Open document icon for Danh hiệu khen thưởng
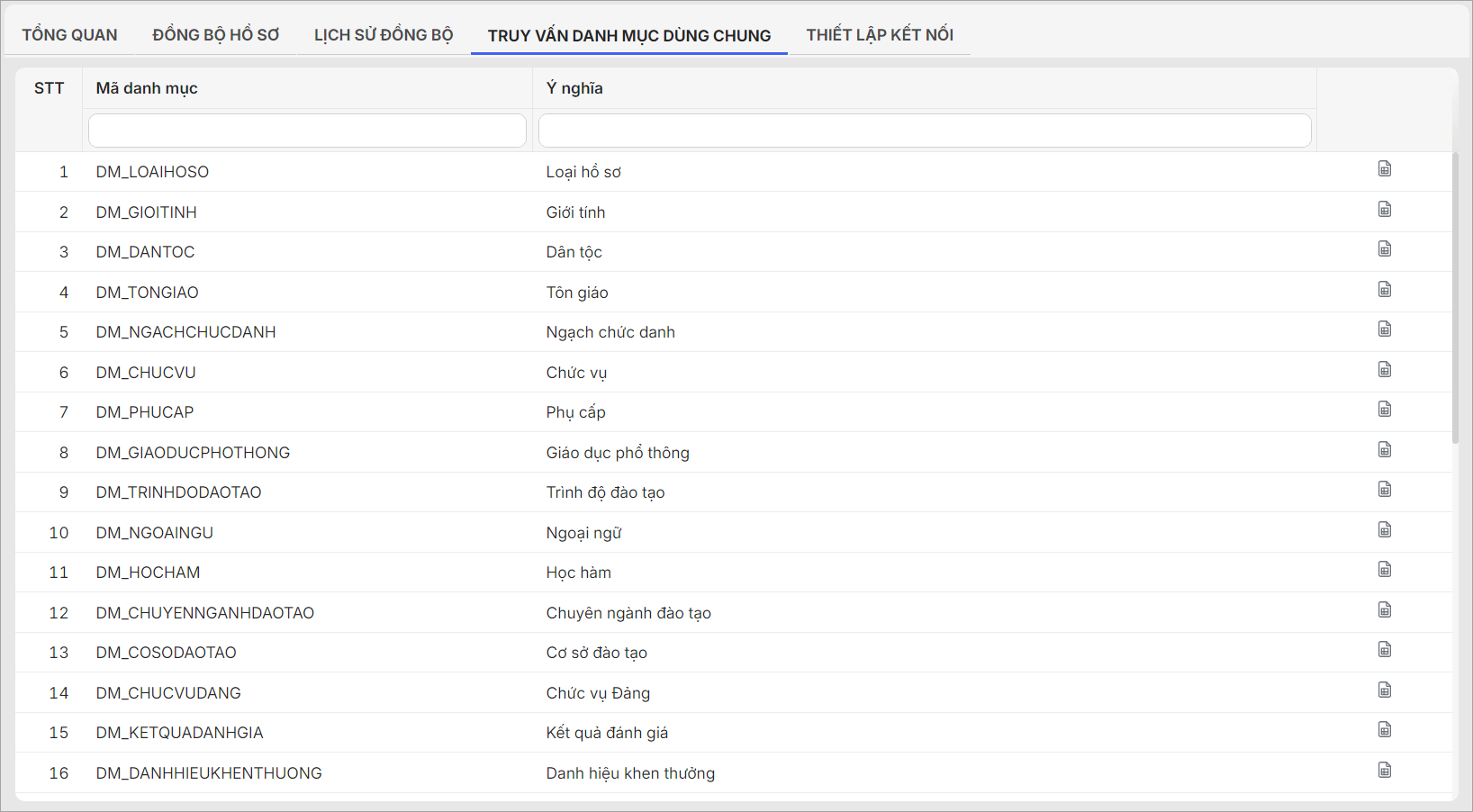The height and width of the screenshot is (812, 1473). tap(1385, 771)
